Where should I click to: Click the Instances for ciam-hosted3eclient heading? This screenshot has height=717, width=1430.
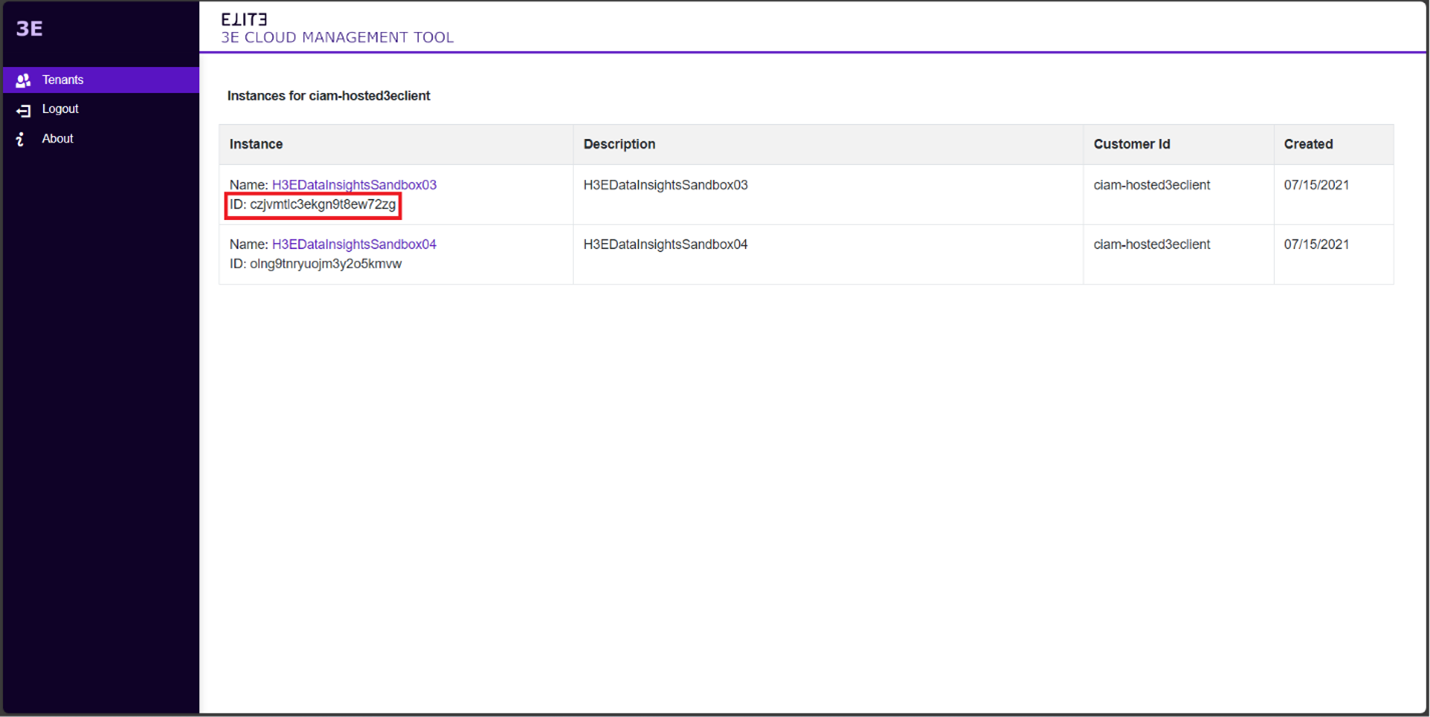click(330, 95)
